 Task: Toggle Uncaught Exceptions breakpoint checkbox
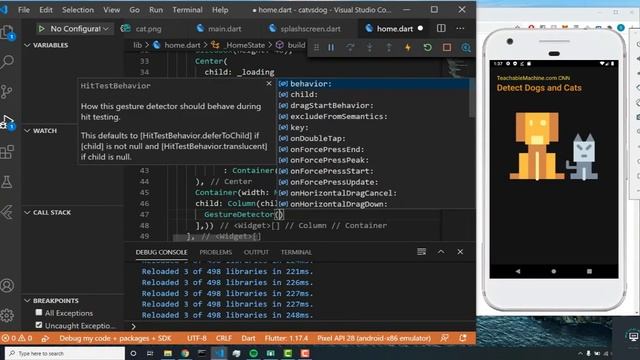(x=39, y=325)
